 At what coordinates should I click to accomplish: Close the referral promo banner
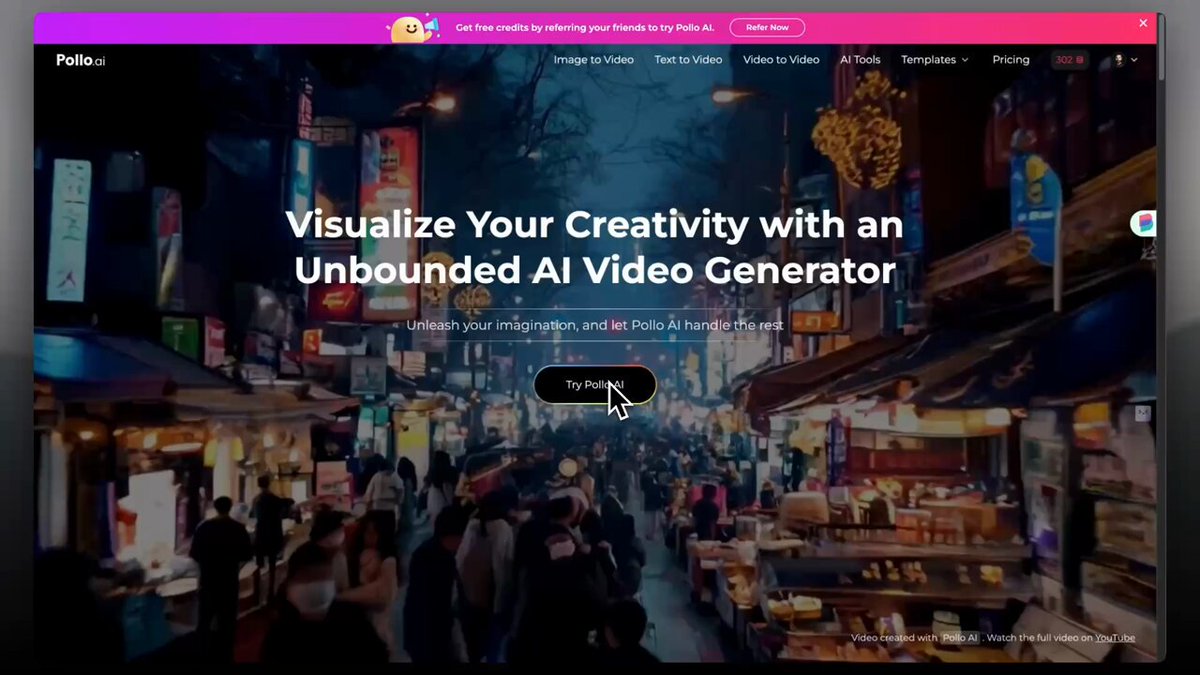1143,23
